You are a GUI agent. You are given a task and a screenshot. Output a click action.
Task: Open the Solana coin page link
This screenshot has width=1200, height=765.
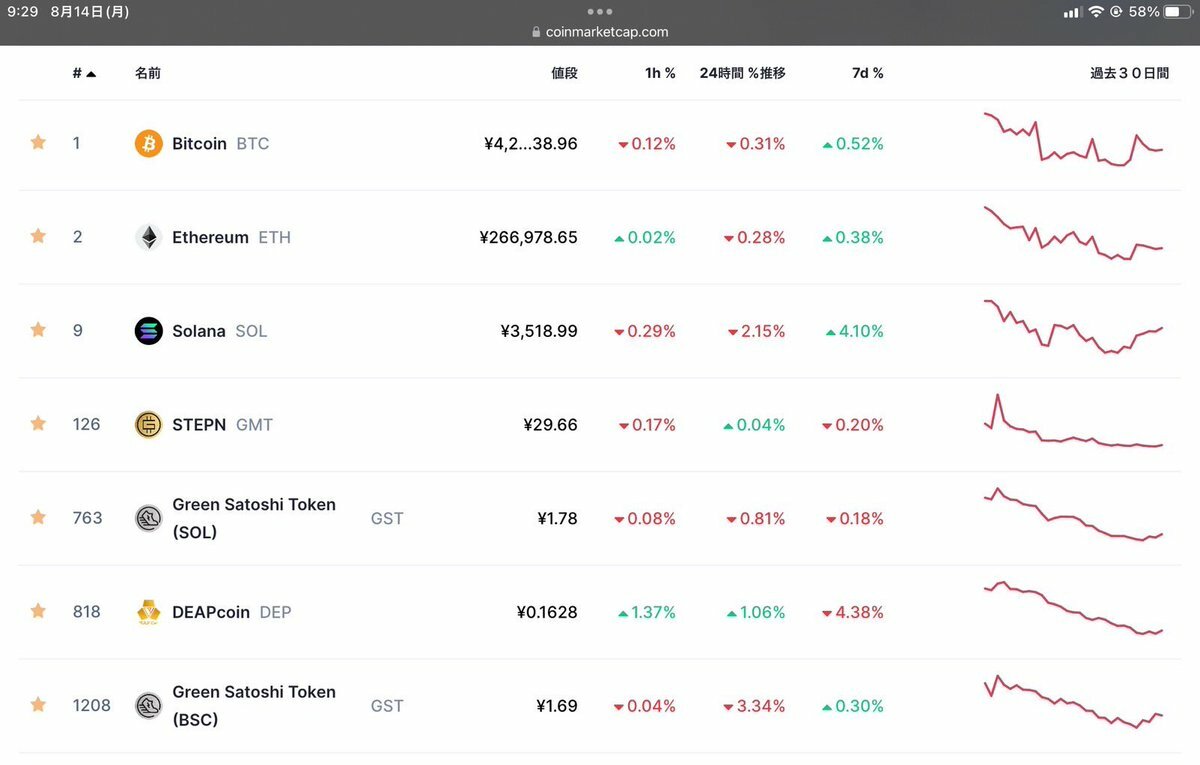pyautogui.click(x=199, y=331)
